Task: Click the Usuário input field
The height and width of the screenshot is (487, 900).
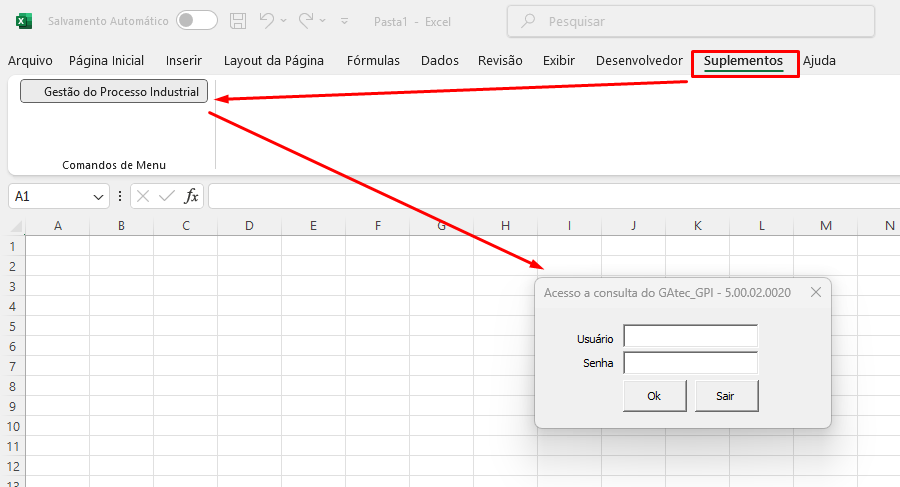Action: pos(690,338)
